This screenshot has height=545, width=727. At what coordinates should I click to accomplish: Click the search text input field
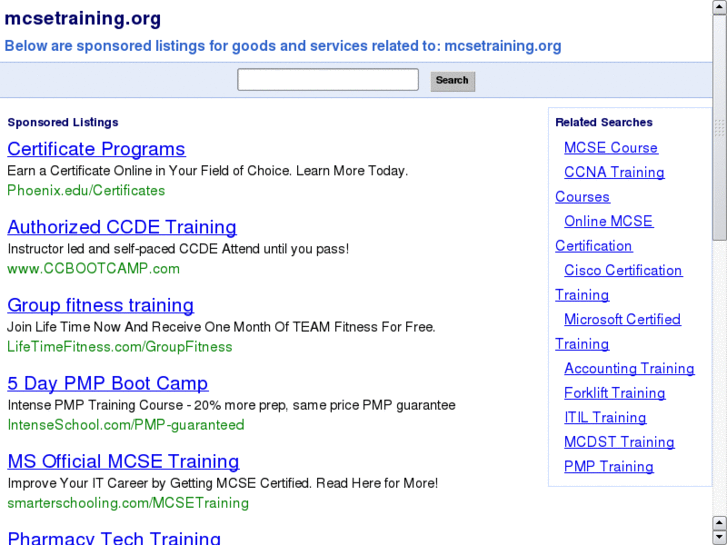(328, 80)
